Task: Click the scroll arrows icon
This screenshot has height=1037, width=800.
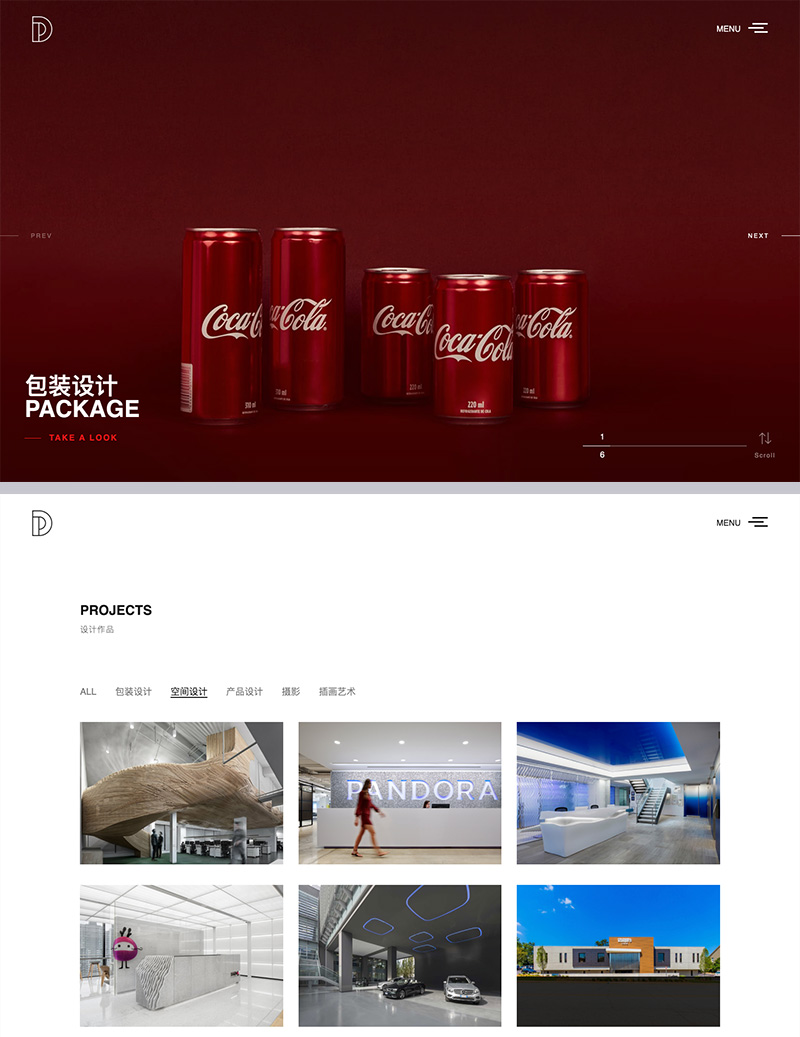Action: 765,438
